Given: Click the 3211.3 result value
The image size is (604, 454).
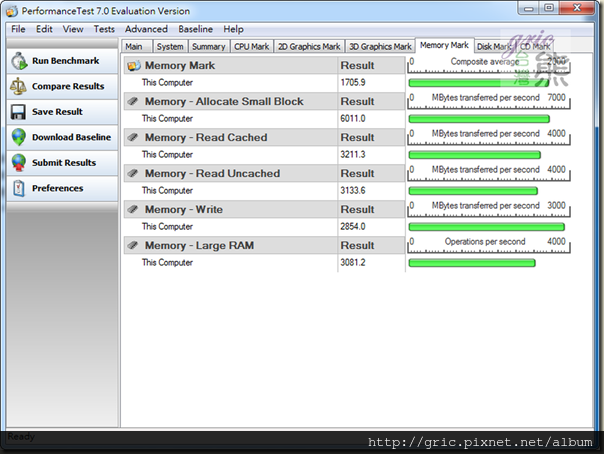Looking at the screenshot, I should pyautogui.click(x=352, y=154).
